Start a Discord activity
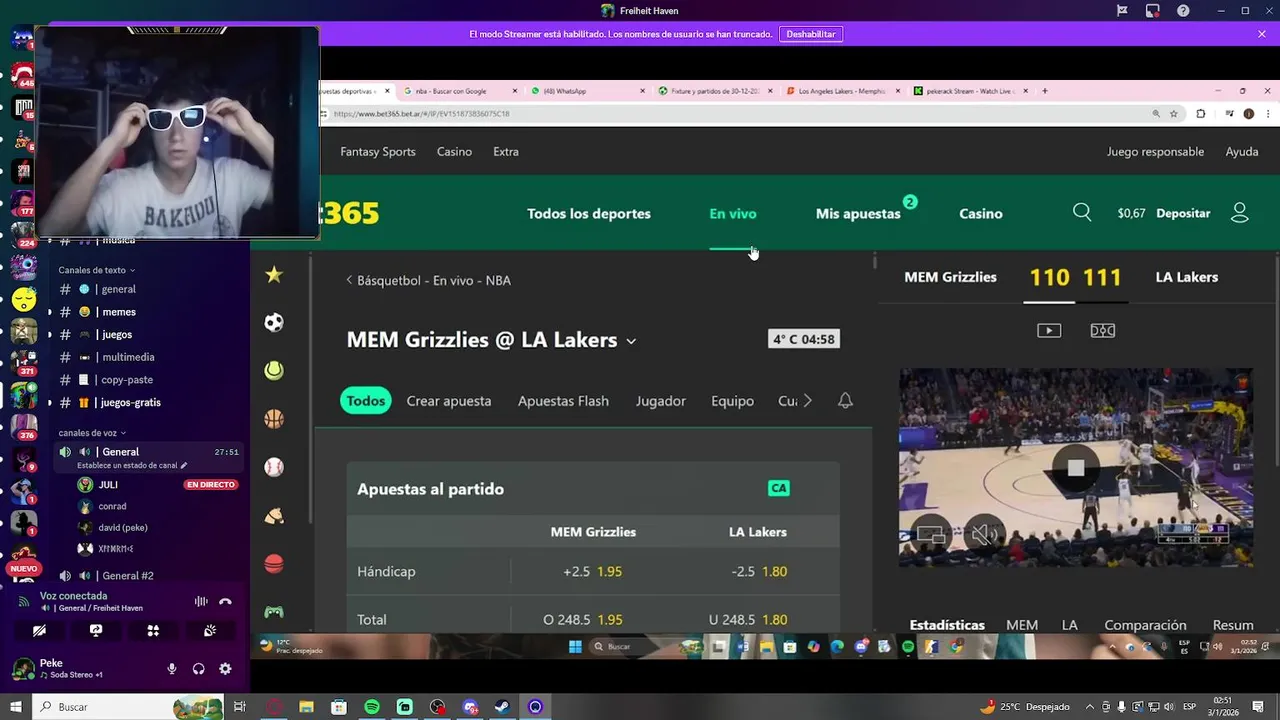 point(153,631)
